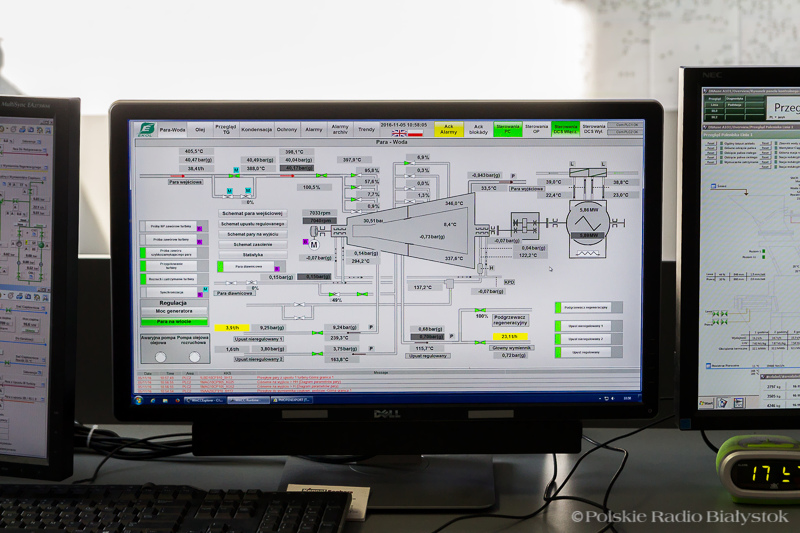Select the Polish flag language icon
The width and height of the screenshot is (800, 533).
(415, 133)
